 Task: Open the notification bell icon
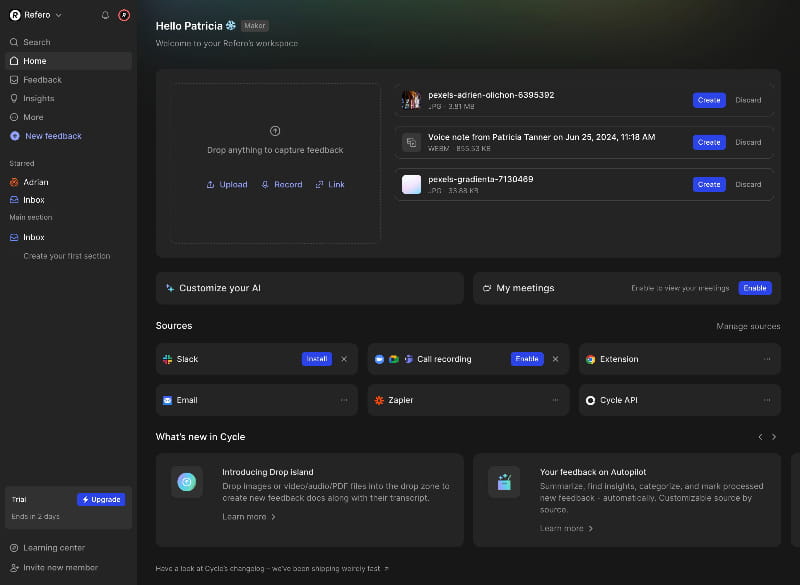(x=105, y=14)
